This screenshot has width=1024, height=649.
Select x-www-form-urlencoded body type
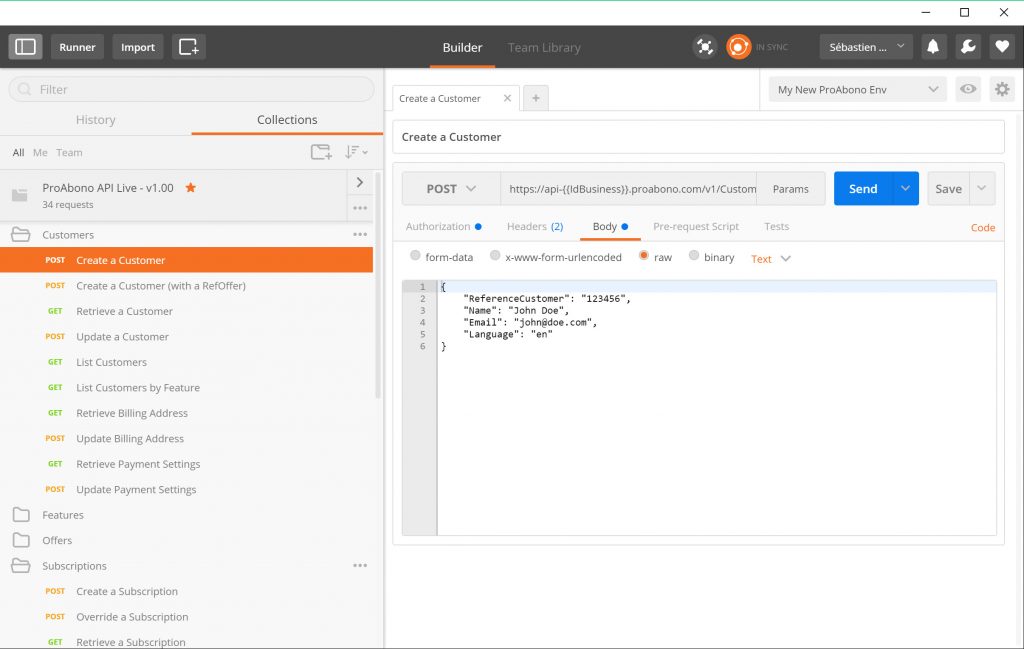tap(495, 256)
